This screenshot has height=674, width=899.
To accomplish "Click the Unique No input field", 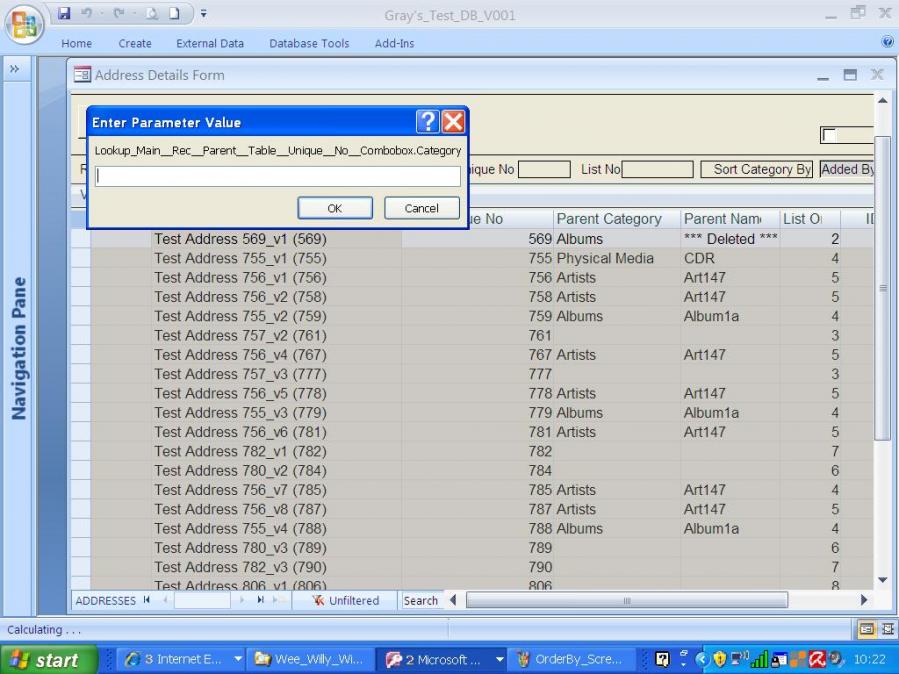I will [544, 169].
